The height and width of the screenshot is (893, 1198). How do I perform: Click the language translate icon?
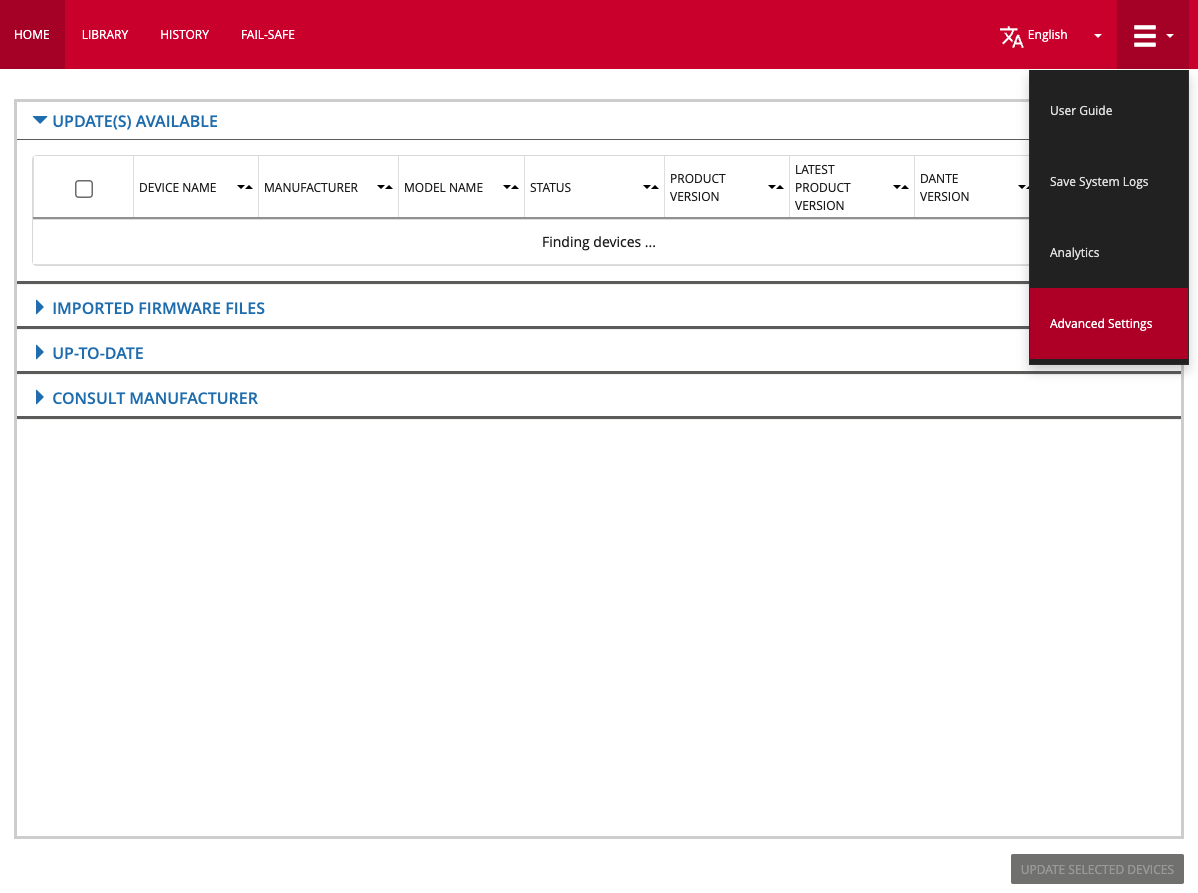click(x=1011, y=36)
